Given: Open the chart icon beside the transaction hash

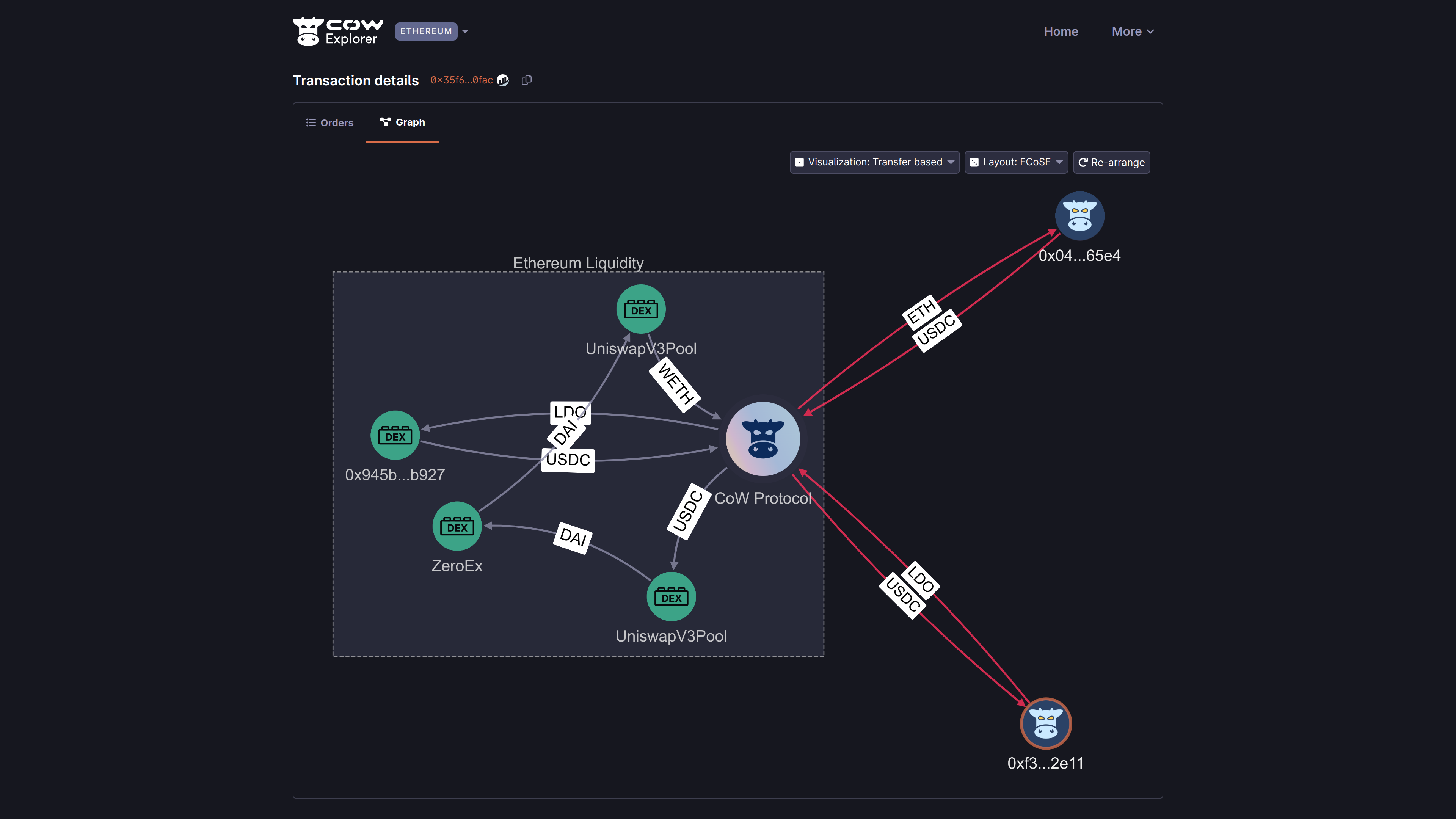Looking at the screenshot, I should (503, 81).
